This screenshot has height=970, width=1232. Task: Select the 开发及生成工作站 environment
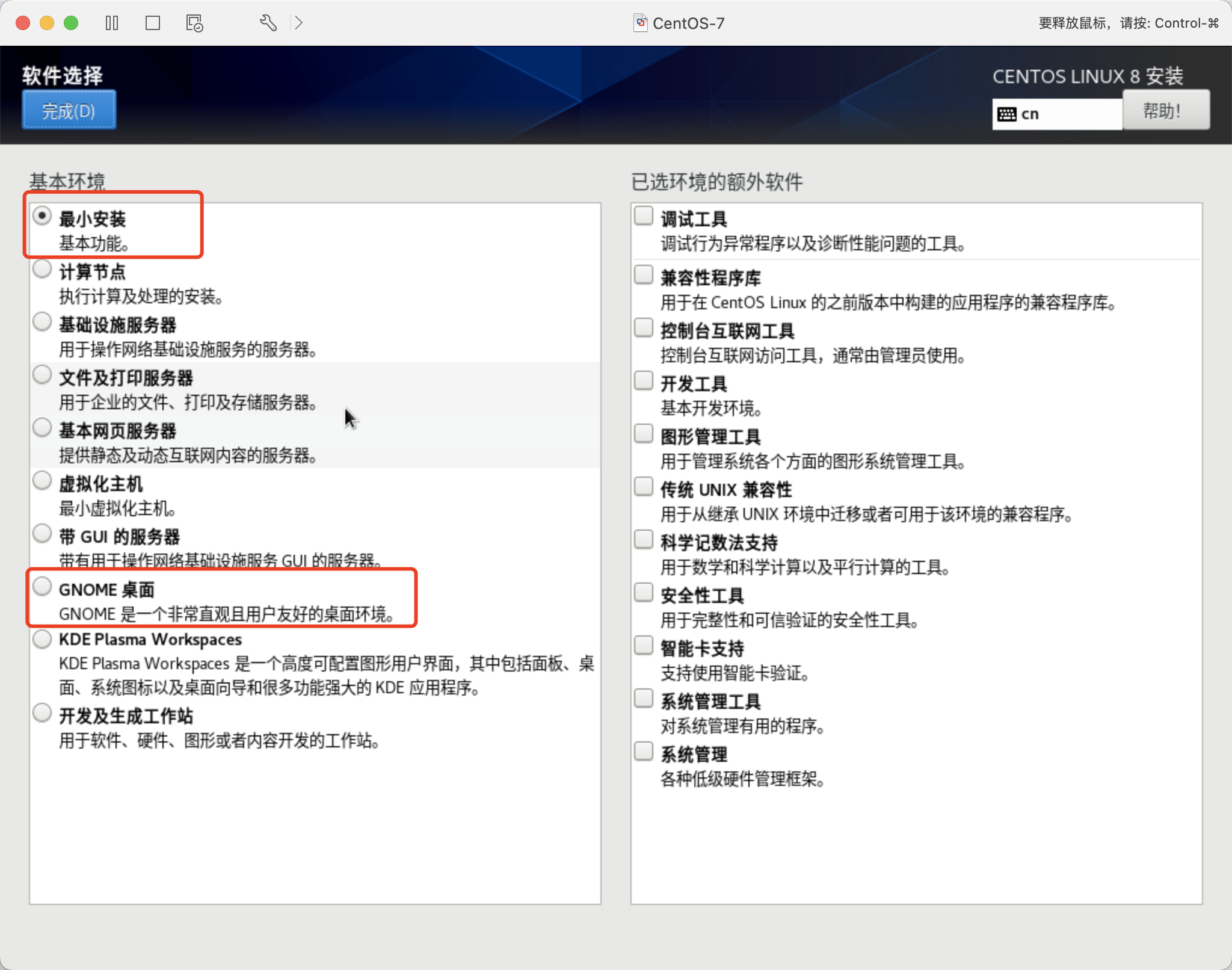point(42,713)
